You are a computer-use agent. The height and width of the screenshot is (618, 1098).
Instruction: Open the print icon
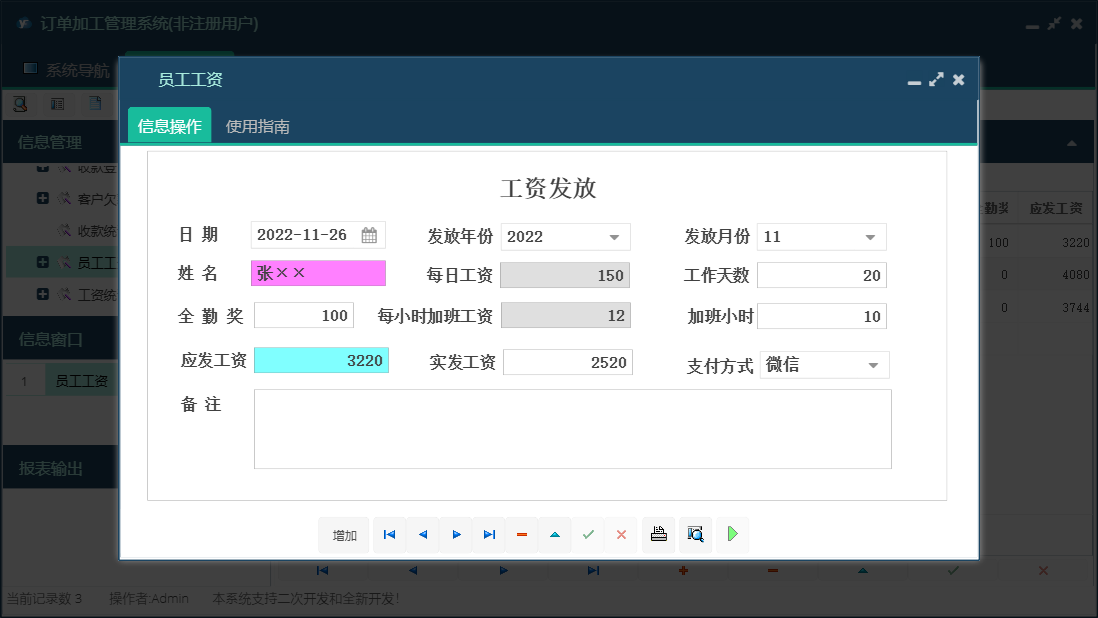coord(658,535)
